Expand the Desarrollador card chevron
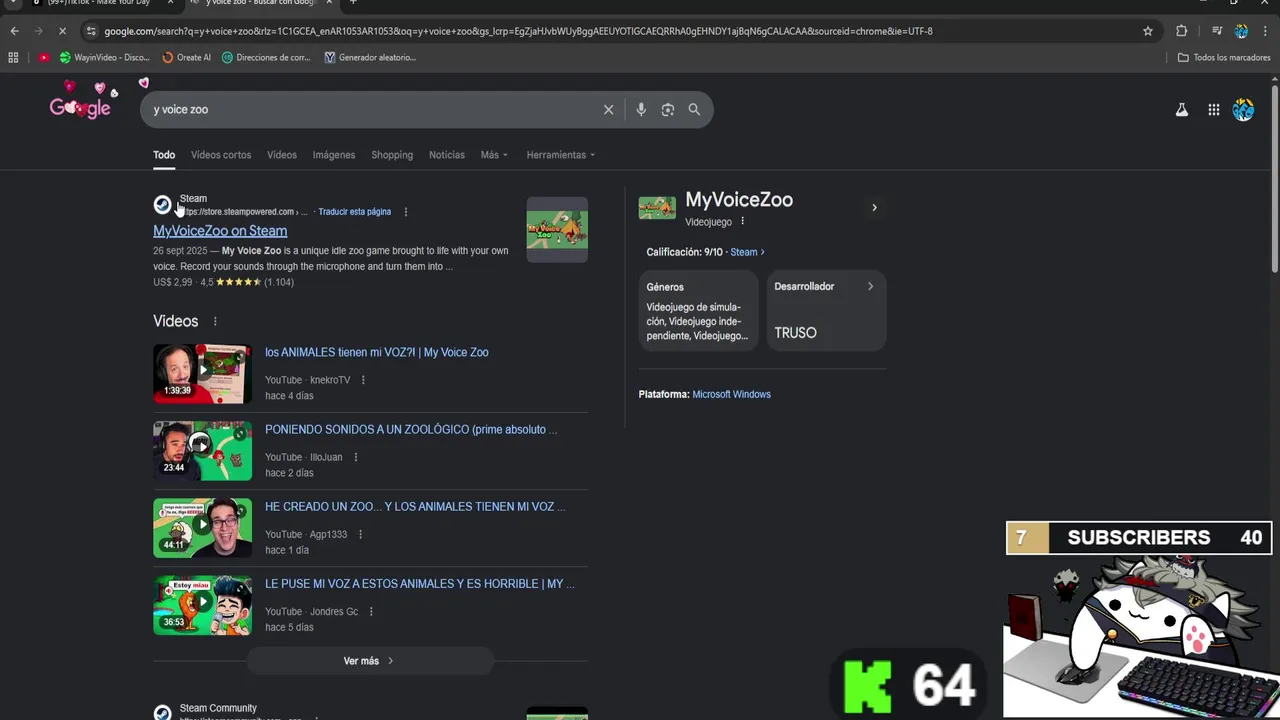Screen dimensions: 1280x720 coord(870,286)
